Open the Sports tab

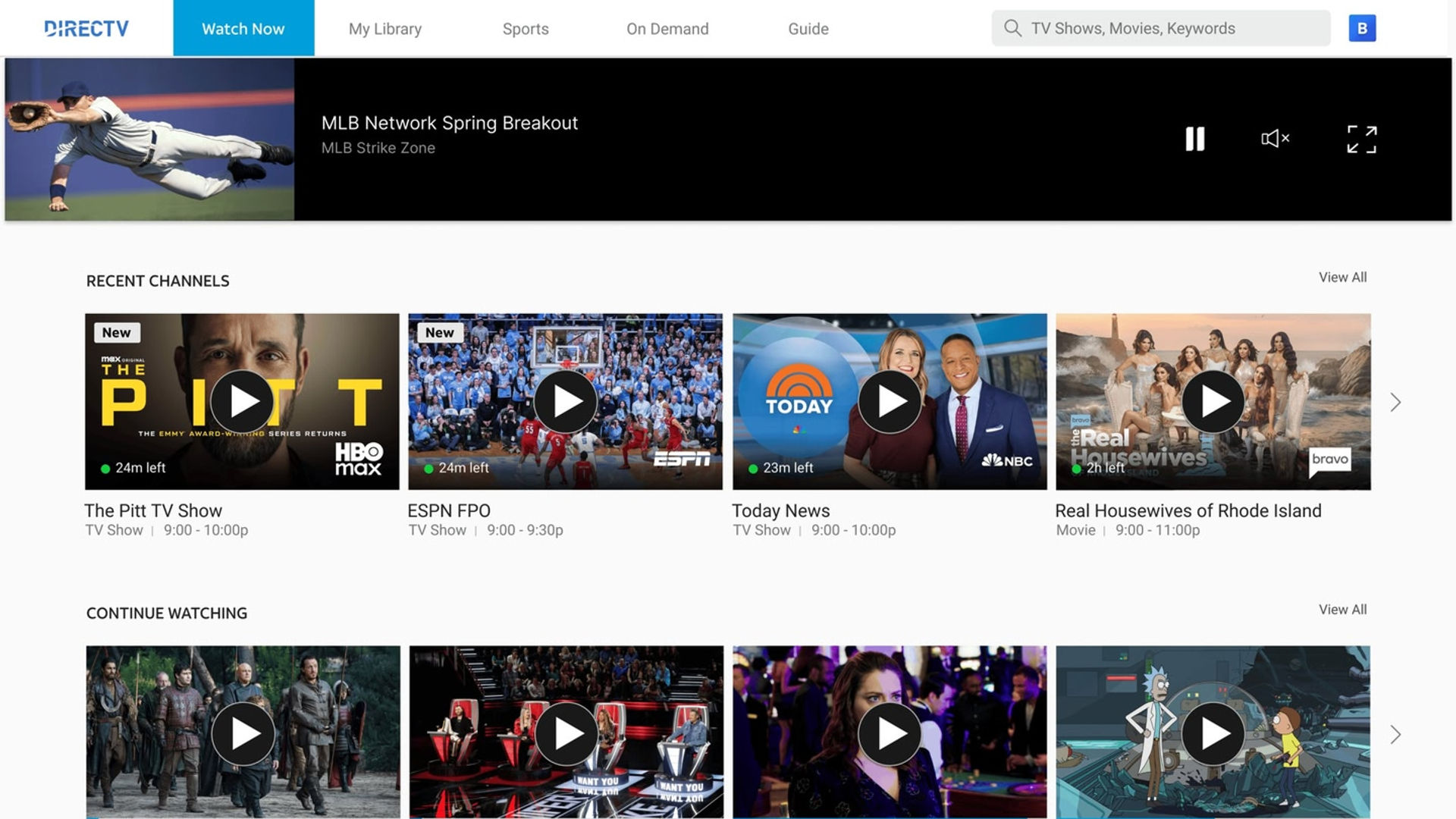point(526,29)
